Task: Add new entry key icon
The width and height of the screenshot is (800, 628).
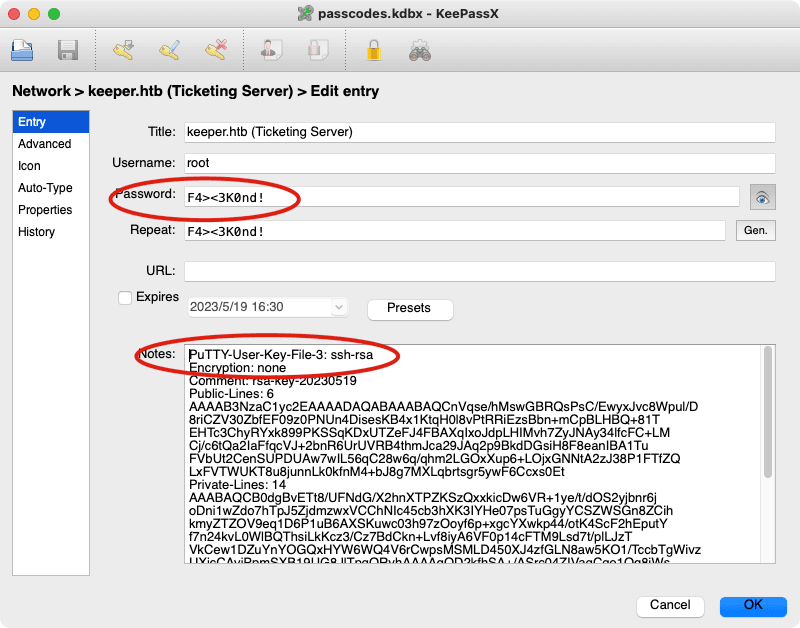Action: 123,51
